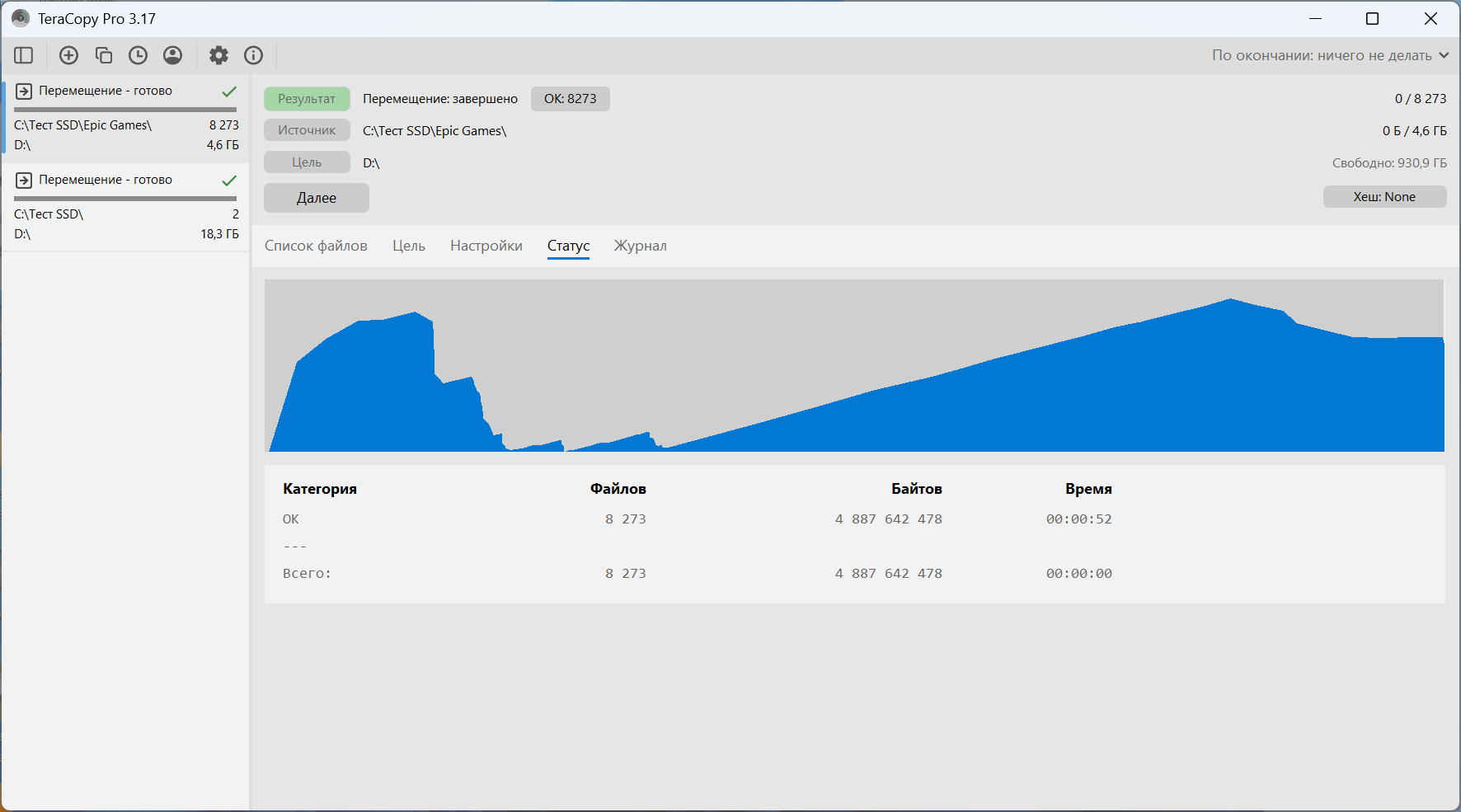Click the Источник button
Viewport: 1461px width, 812px height.
(x=307, y=130)
